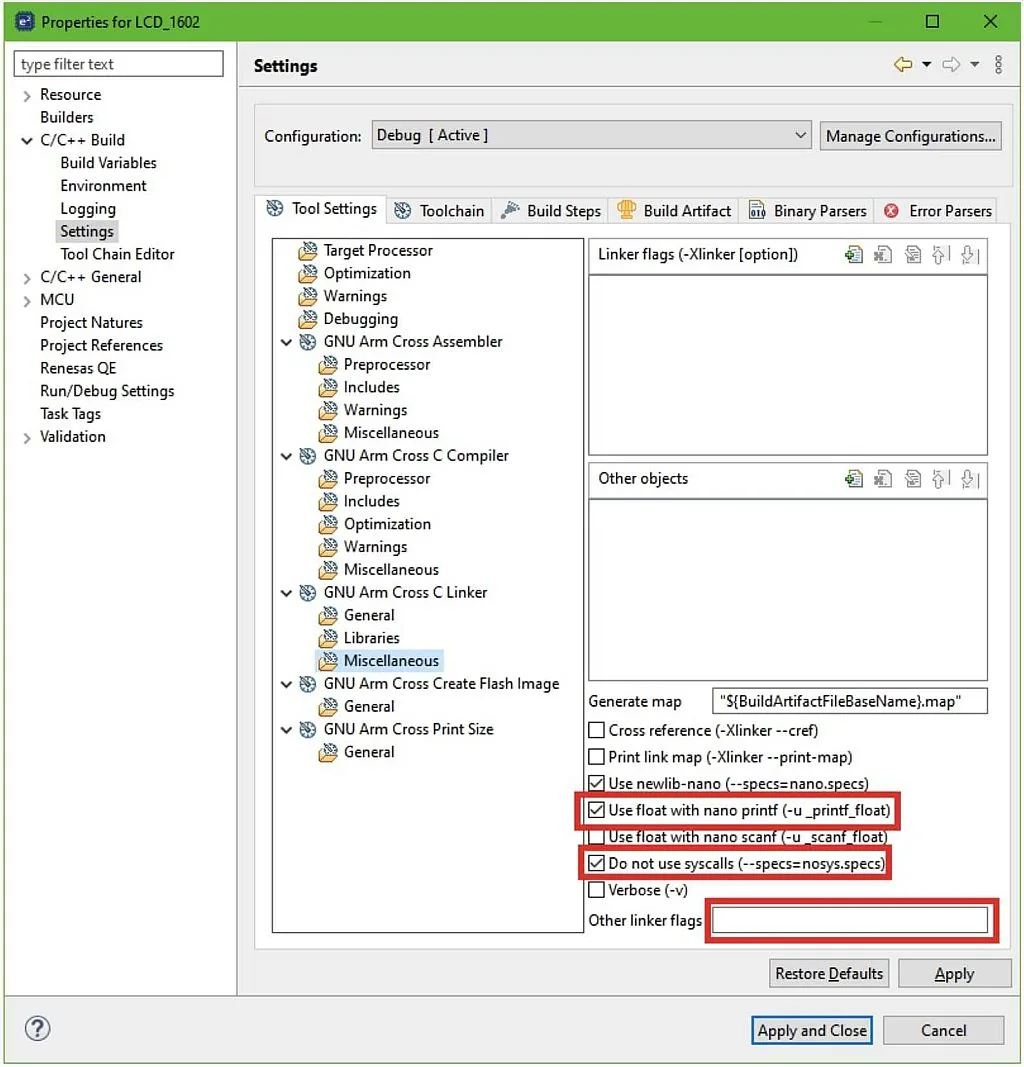Toggle Use float with nano printf checkbox
The width and height of the screenshot is (1024, 1067).
(x=597, y=810)
